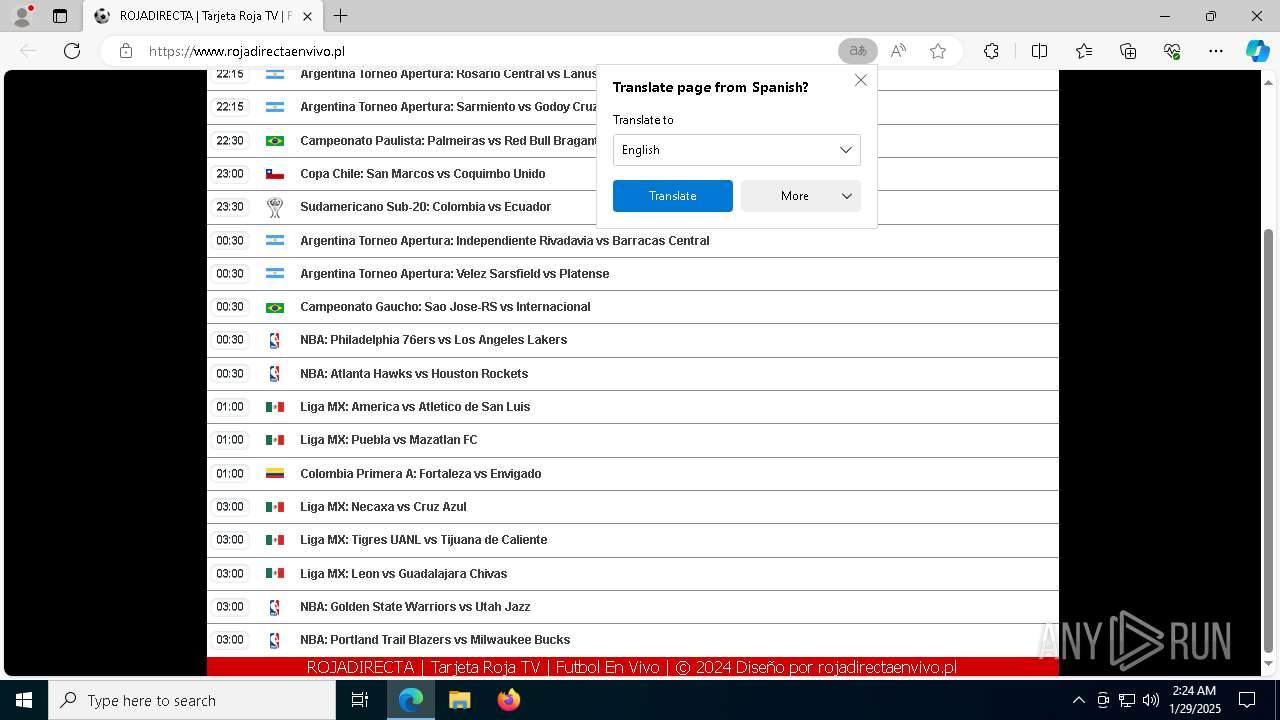
Task: Open Browser essentials heart icon
Action: (x=1172, y=51)
